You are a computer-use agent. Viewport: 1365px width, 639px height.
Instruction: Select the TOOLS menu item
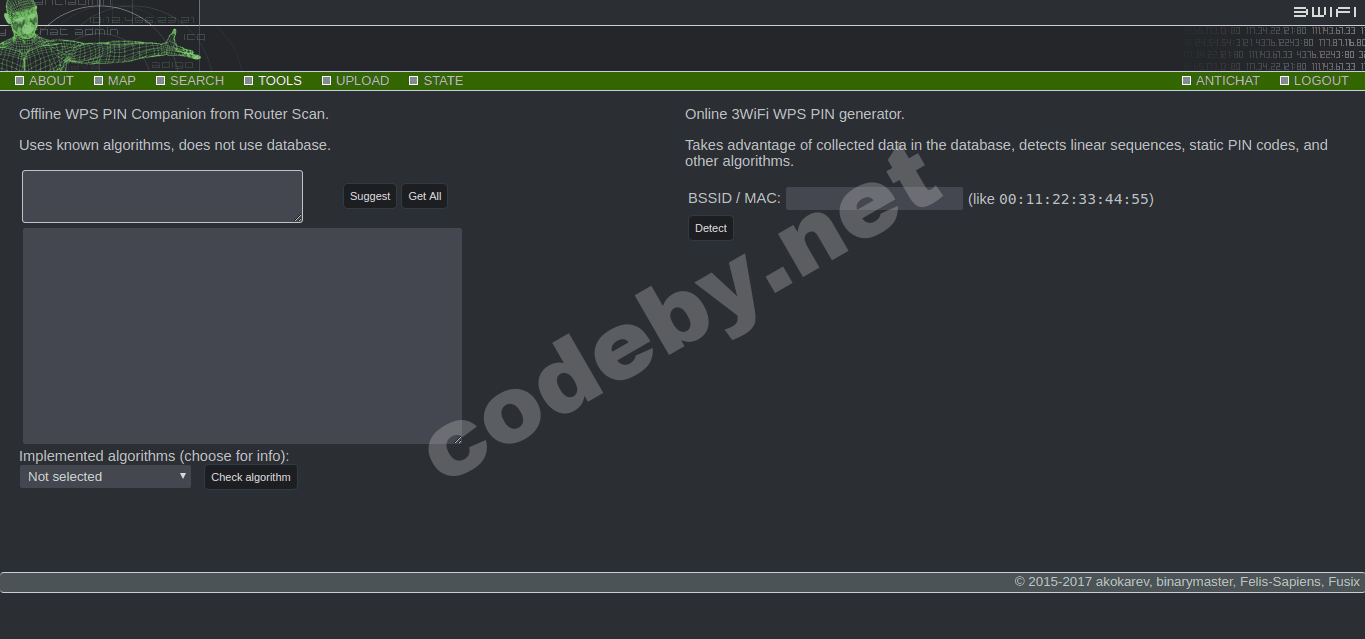(280, 81)
